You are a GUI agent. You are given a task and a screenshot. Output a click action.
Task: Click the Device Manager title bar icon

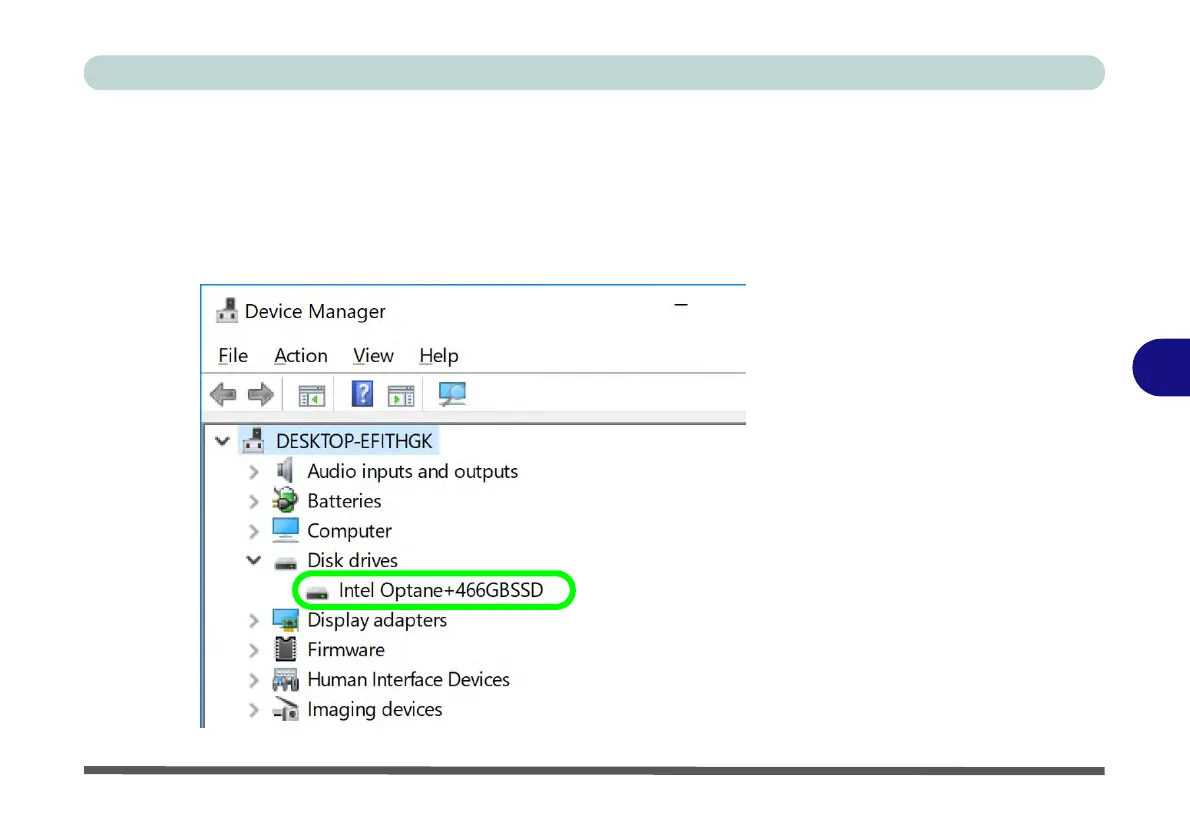(x=226, y=311)
